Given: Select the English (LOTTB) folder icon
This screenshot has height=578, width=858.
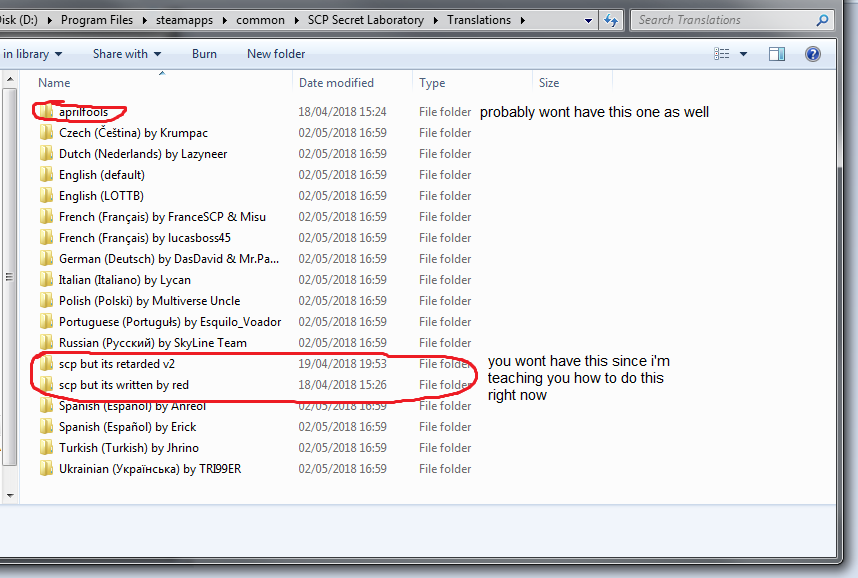Looking at the screenshot, I should (46, 195).
